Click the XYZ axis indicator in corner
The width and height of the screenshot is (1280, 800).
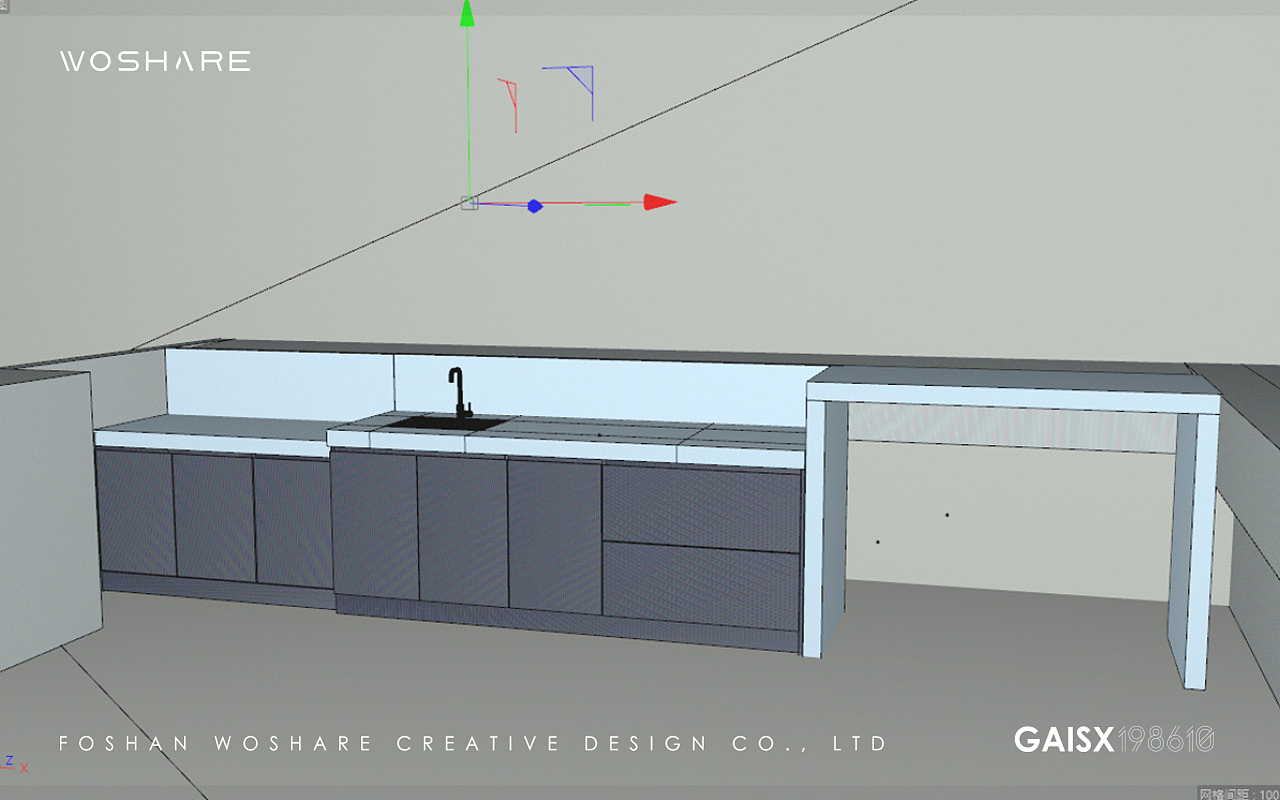point(14,762)
